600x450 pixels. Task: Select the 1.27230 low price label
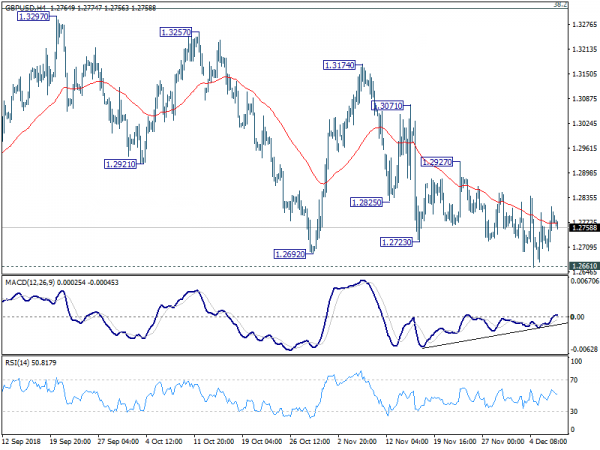pos(397,241)
